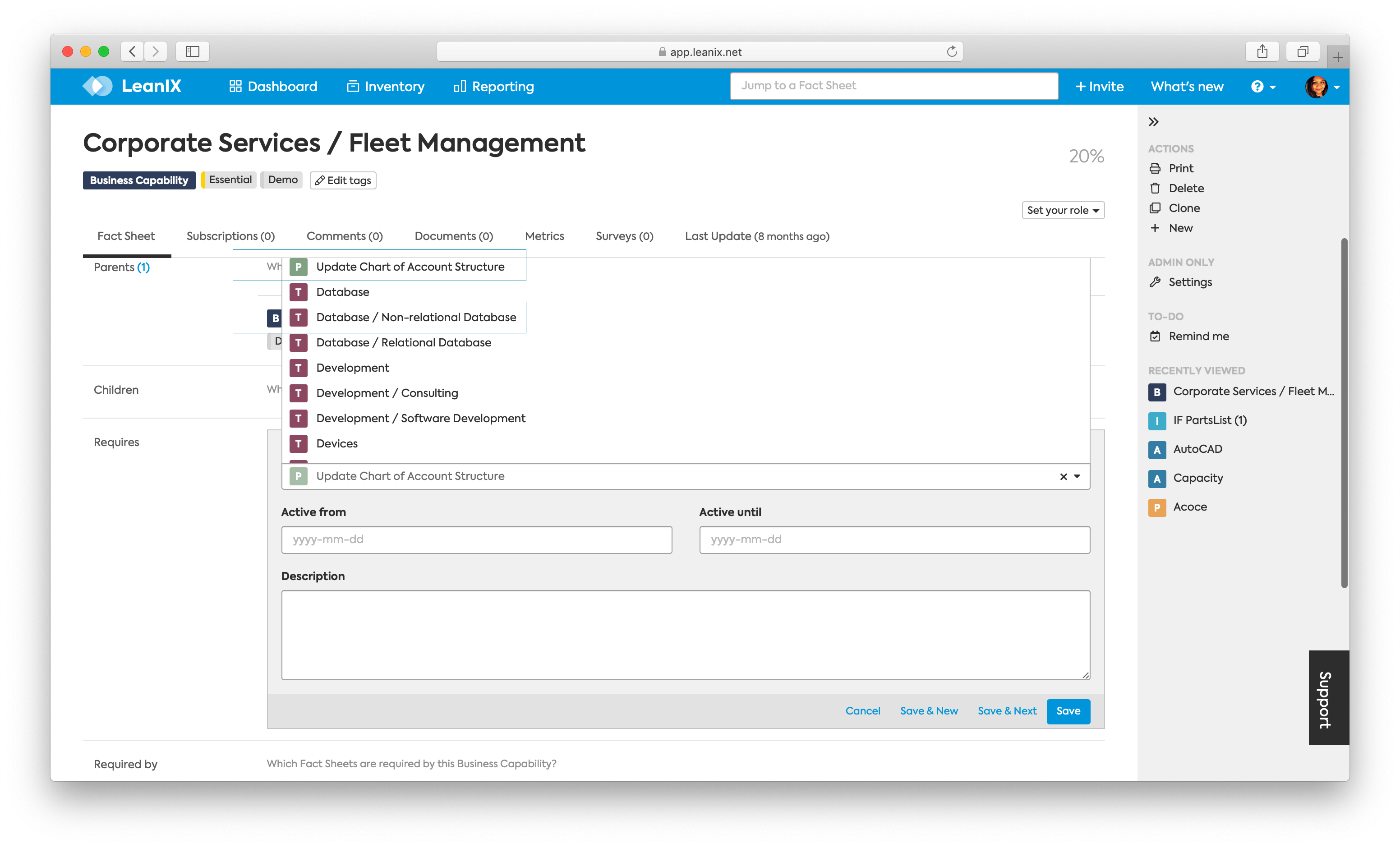Image resolution: width=1400 pixels, height=848 pixels.
Task: Click the Active from date field
Action: pyautogui.click(x=476, y=539)
